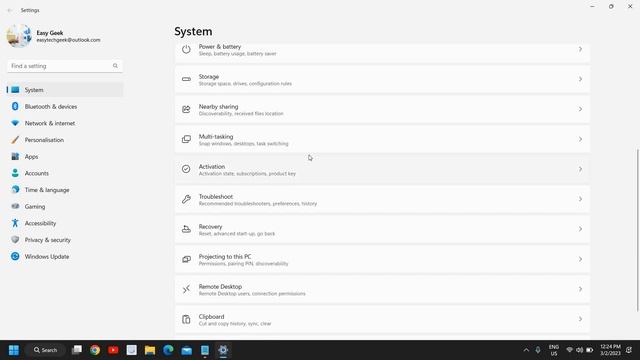Open Bluetooth & devices settings
This screenshot has height=360, width=640.
click(65, 107)
